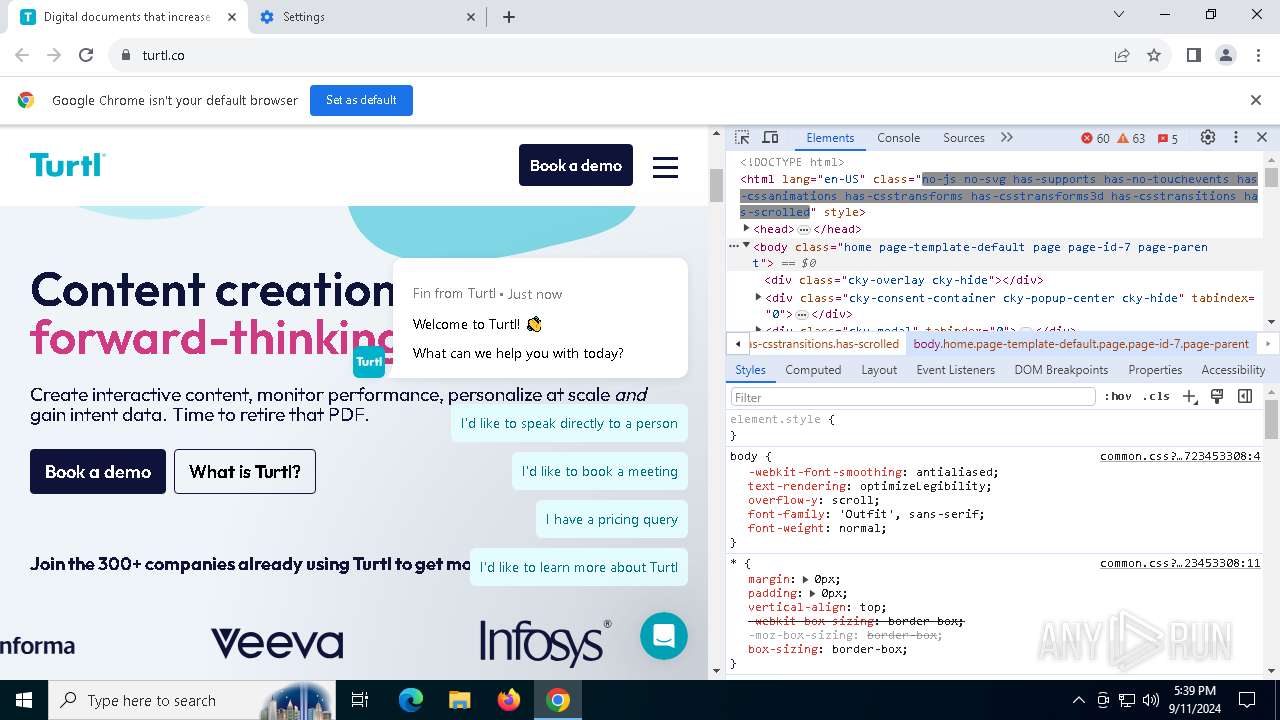Click the yellow warning count 63
This screenshot has height=720, width=1280.
pos(1131,138)
